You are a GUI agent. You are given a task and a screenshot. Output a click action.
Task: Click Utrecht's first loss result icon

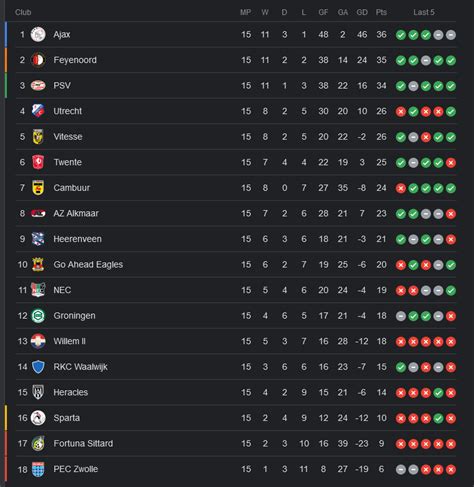coord(401,112)
